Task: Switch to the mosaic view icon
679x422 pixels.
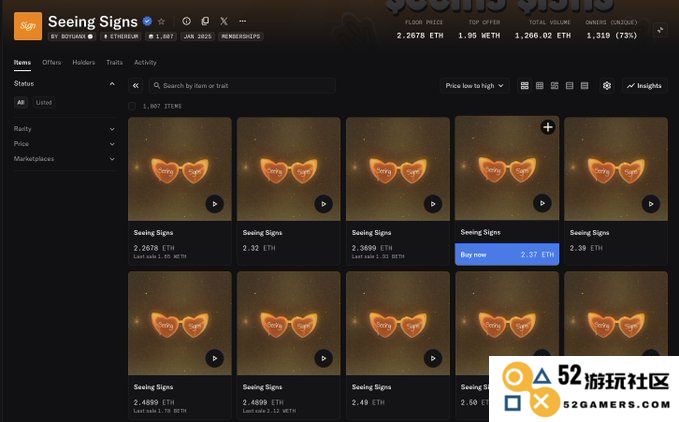Action: 554,86
